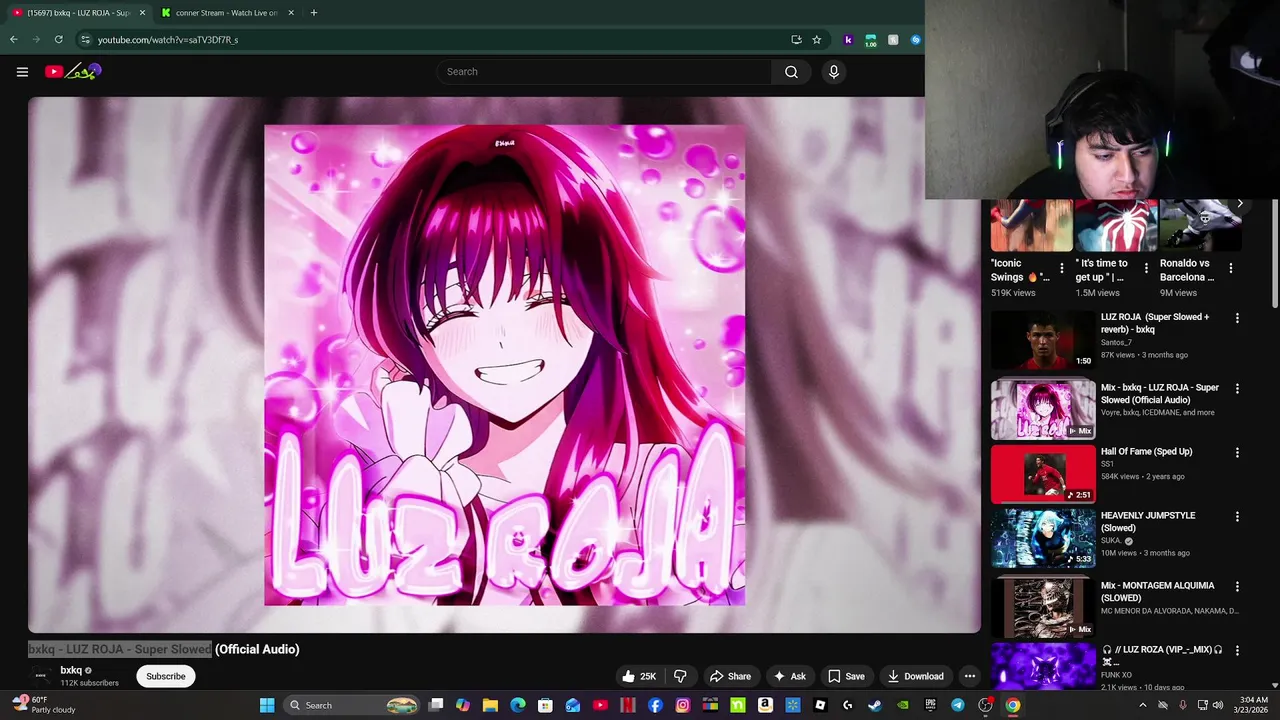Open menu for HEAVENLY JUMPSTYLE video
Viewport: 1280px width, 720px height.
1237,517
